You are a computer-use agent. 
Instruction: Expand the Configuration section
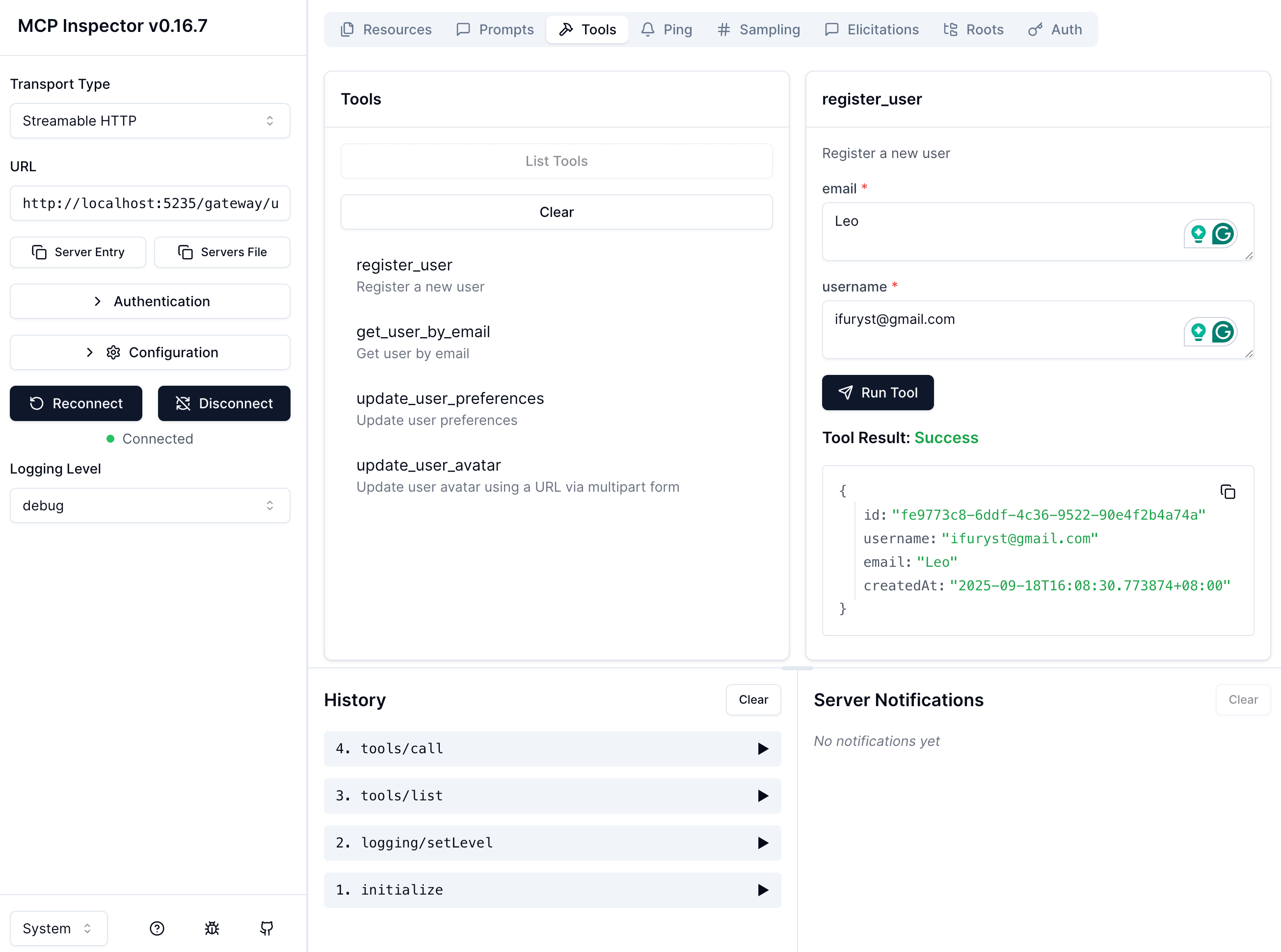tap(150, 352)
